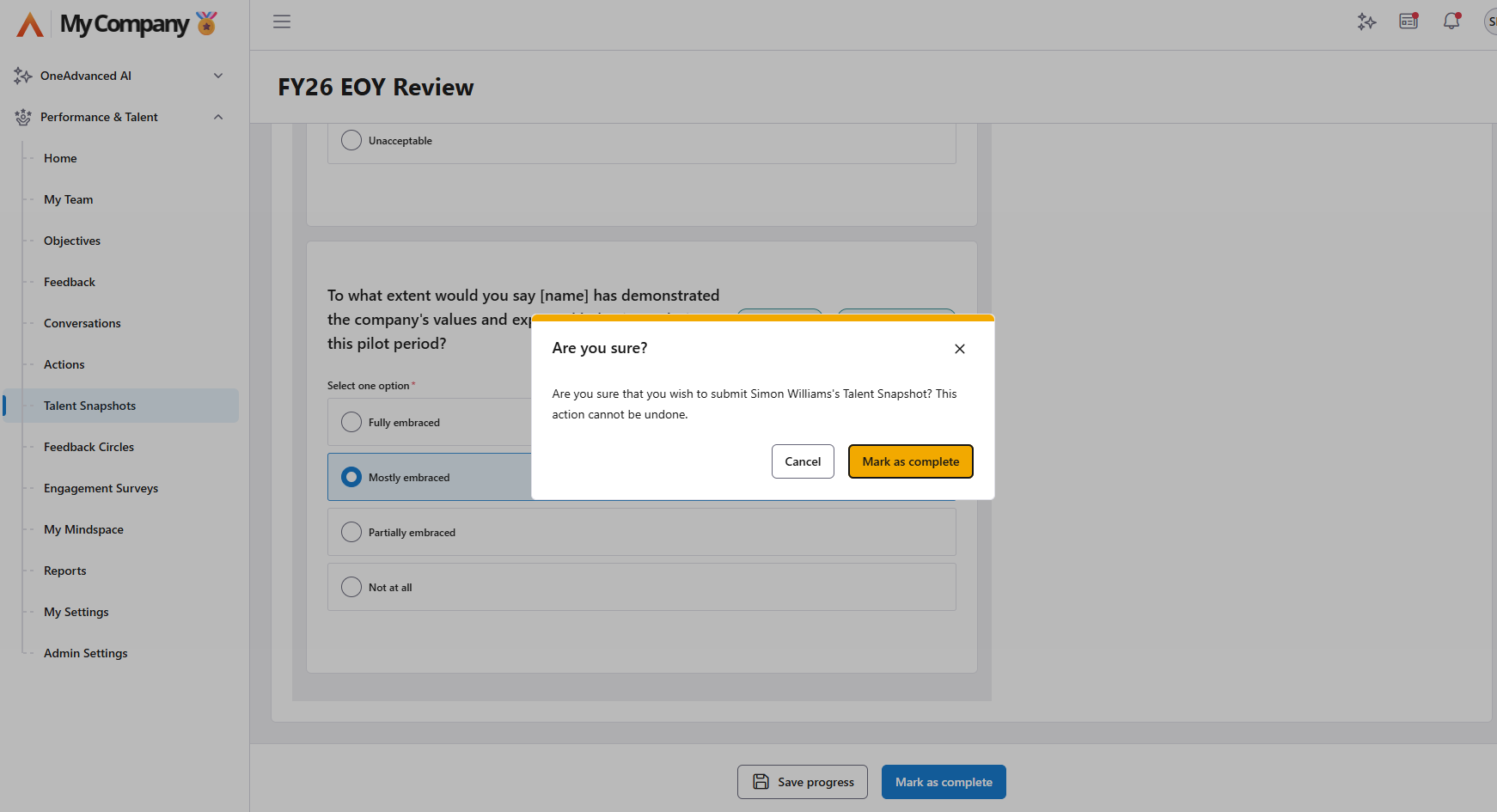Open the user avatar menu

coord(1491,21)
